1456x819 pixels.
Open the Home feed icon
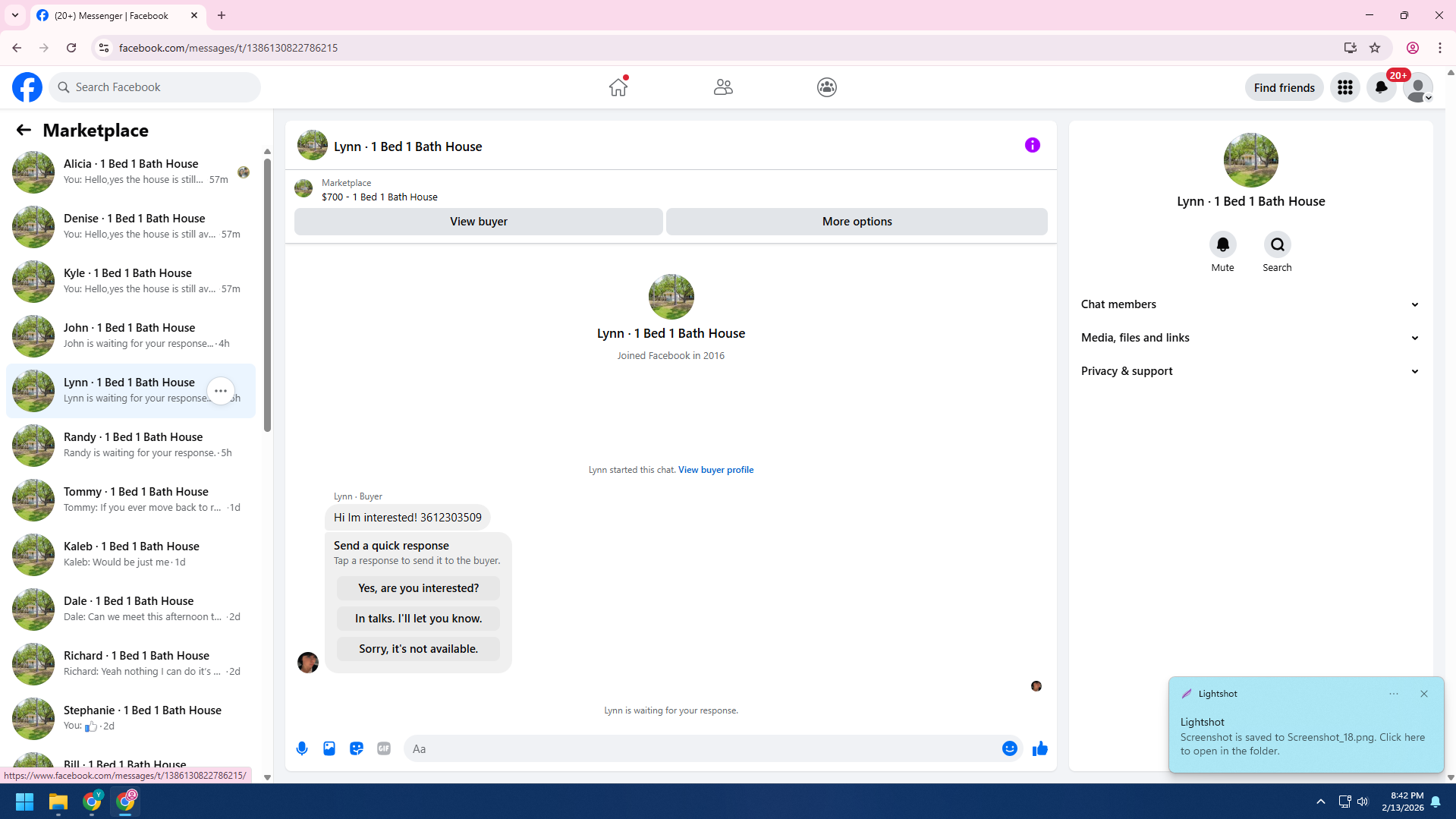pos(618,87)
